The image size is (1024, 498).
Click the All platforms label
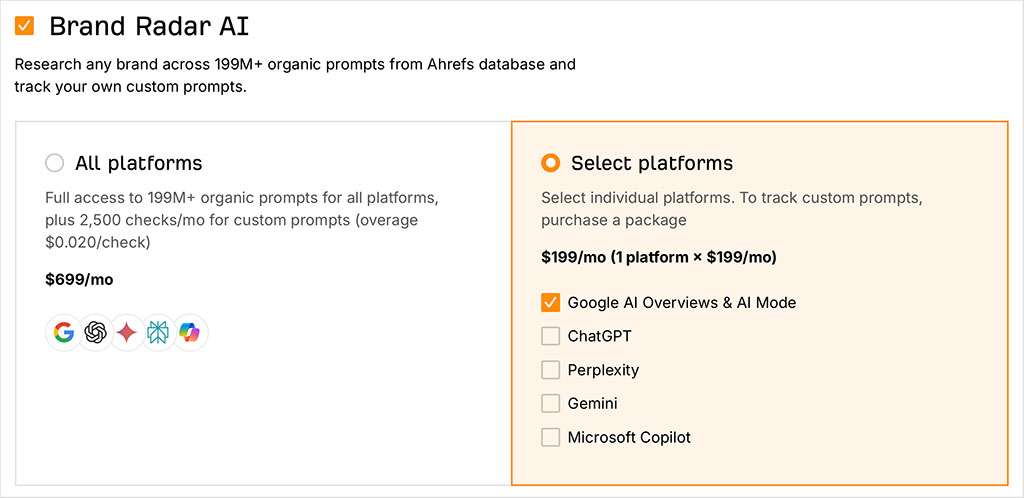click(138, 163)
